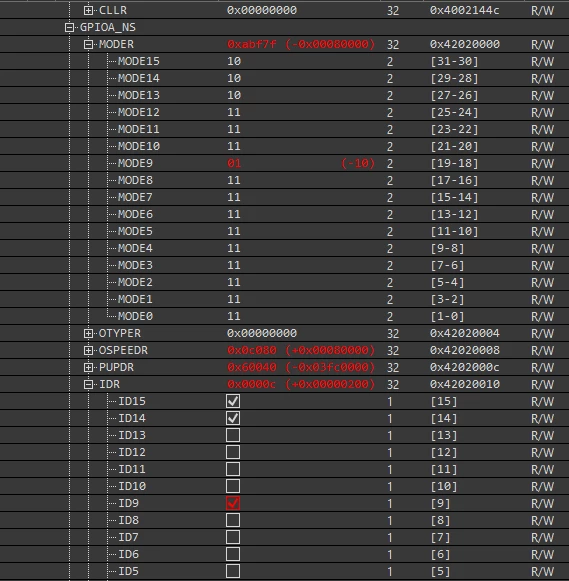Viewport: 569px width, 581px height.
Task: Click the MODE9 bit range [19-18]
Action: tap(454, 163)
